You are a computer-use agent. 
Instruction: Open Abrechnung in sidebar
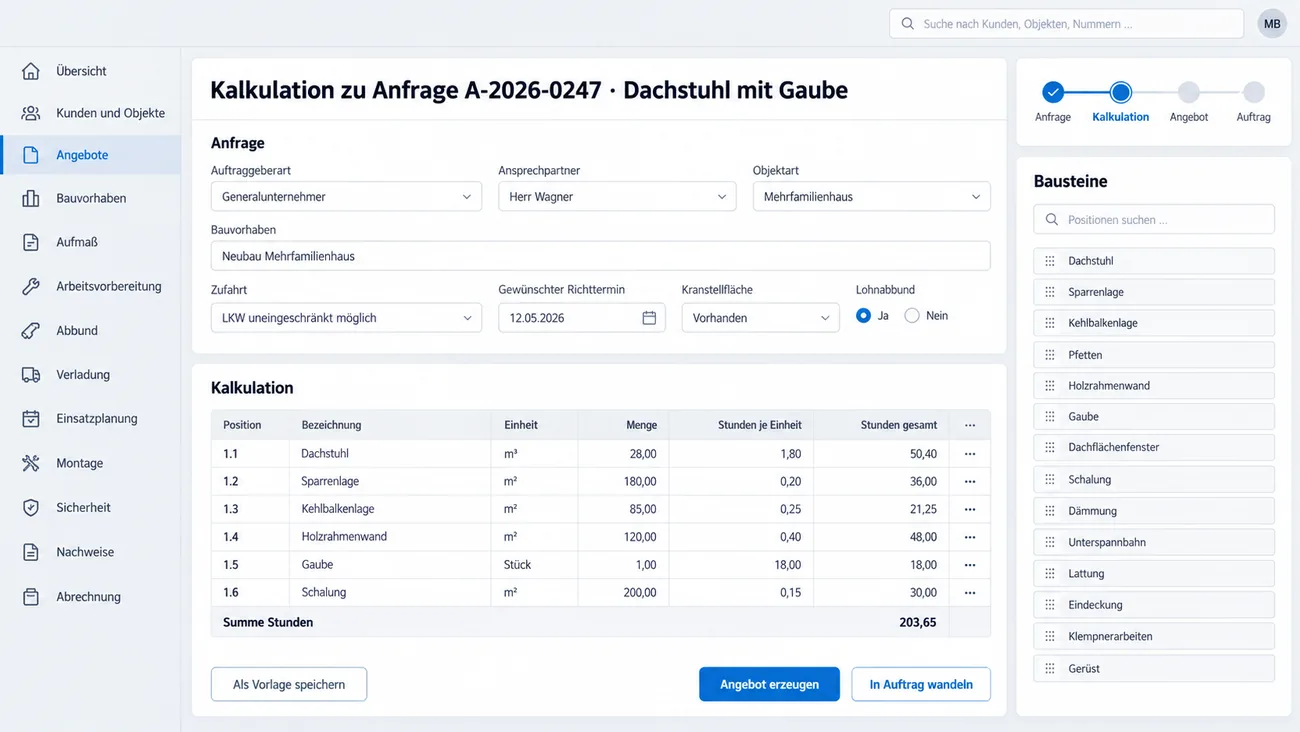pyautogui.click(x=90, y=597)
